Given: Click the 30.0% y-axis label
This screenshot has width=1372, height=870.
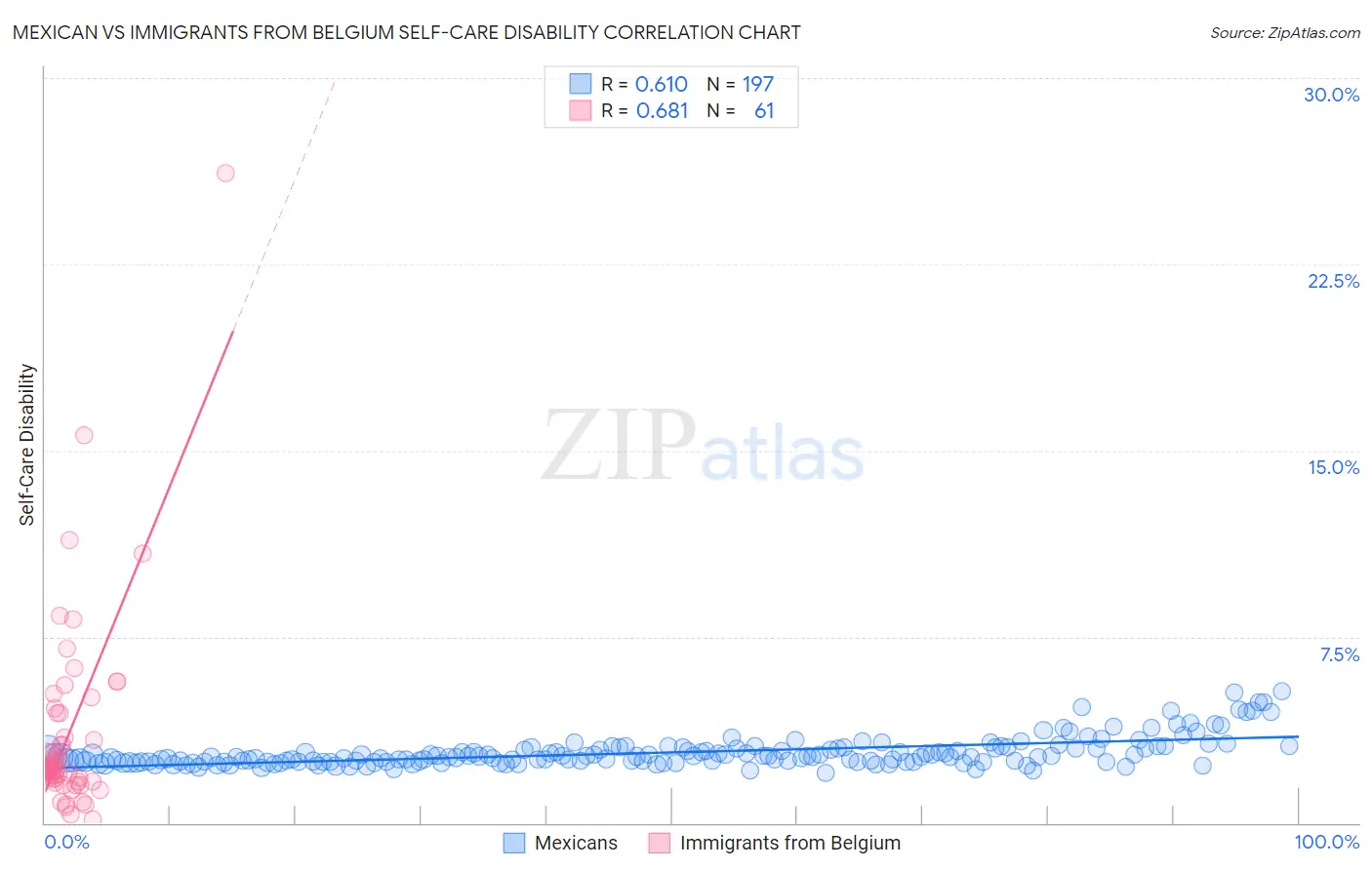Looking at the screenshot, I should 1331,95.
